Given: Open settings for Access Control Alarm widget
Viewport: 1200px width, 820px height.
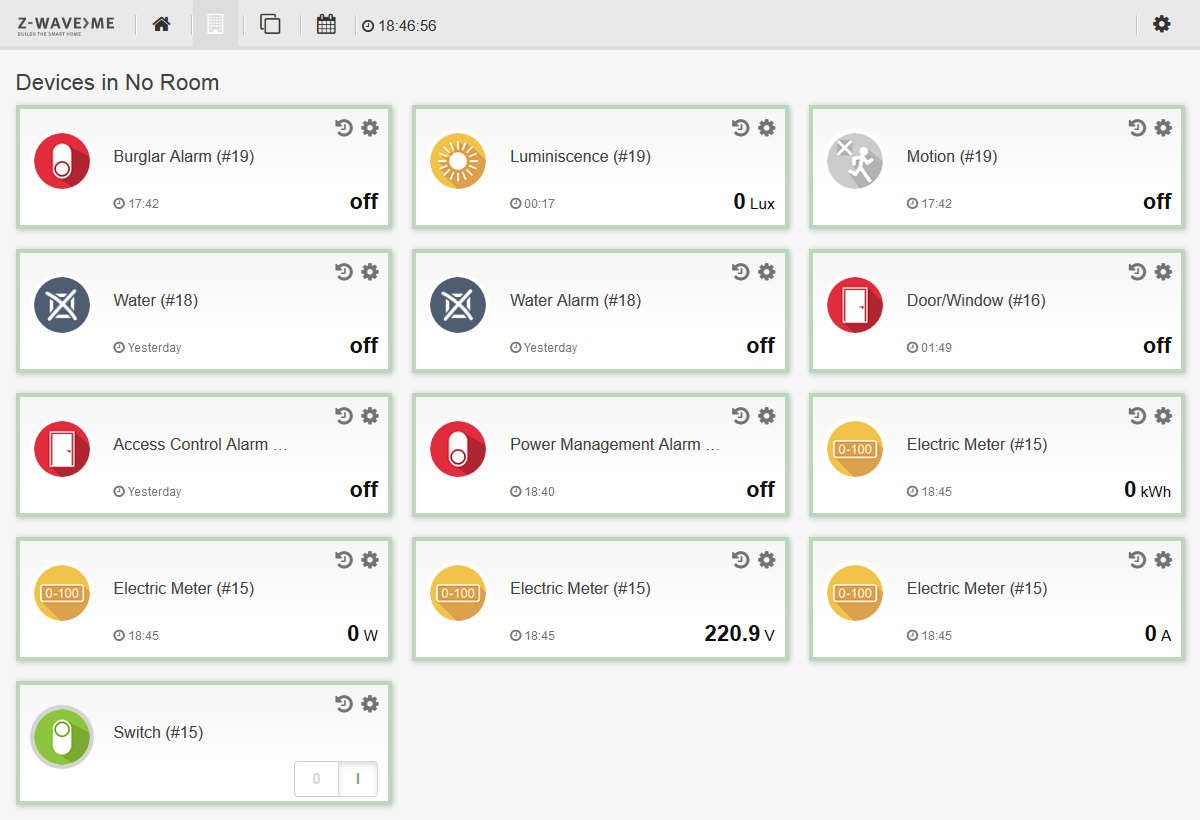Looking at the screenshot, I should [x=370, y=416].
